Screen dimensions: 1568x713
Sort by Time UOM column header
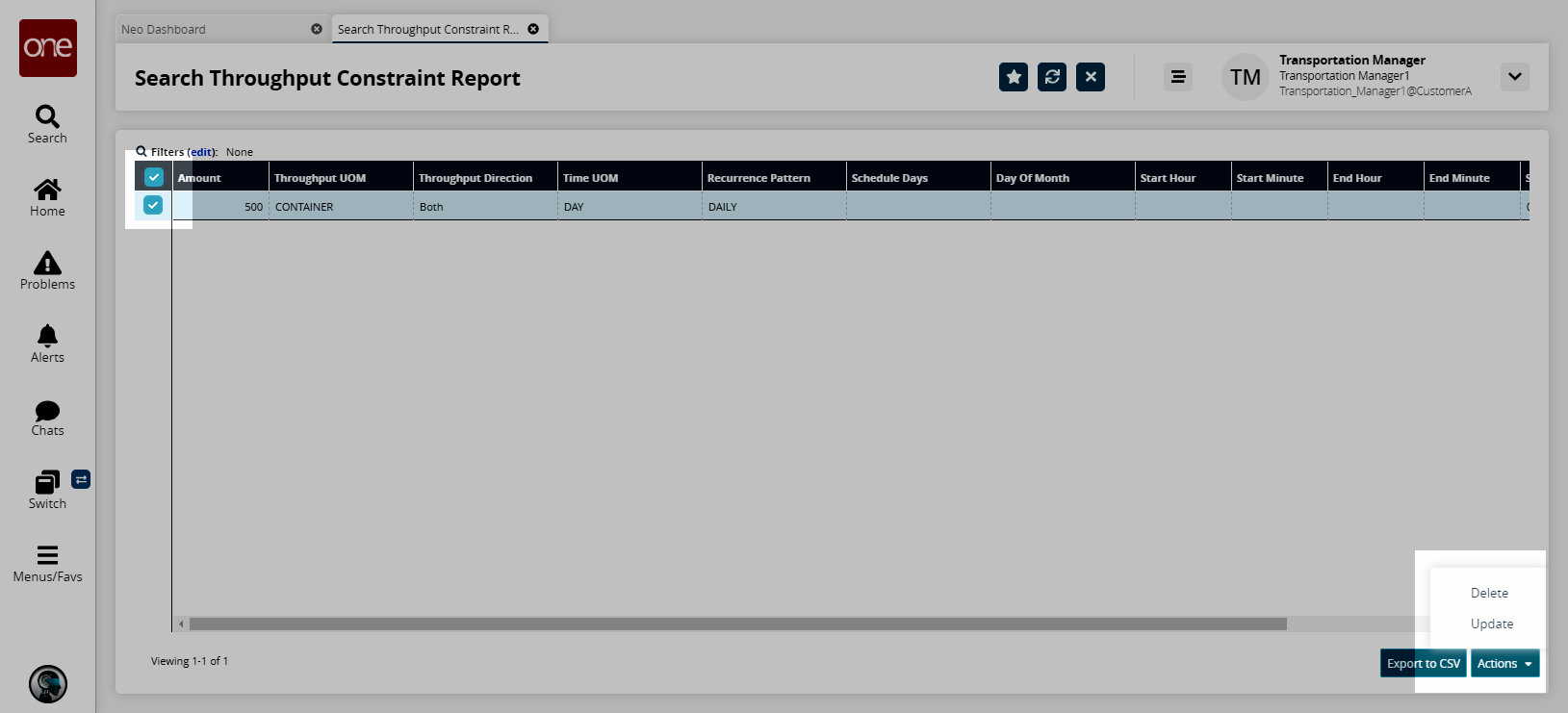point(630,178)
